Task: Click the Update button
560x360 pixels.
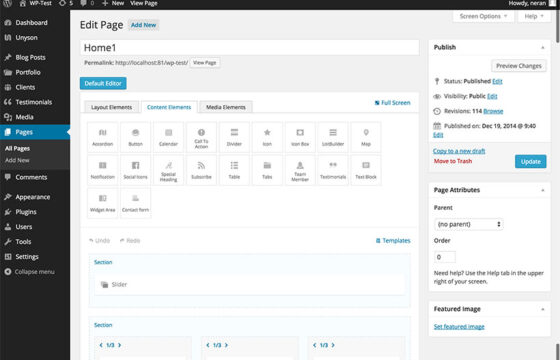Action: (530, 161)
